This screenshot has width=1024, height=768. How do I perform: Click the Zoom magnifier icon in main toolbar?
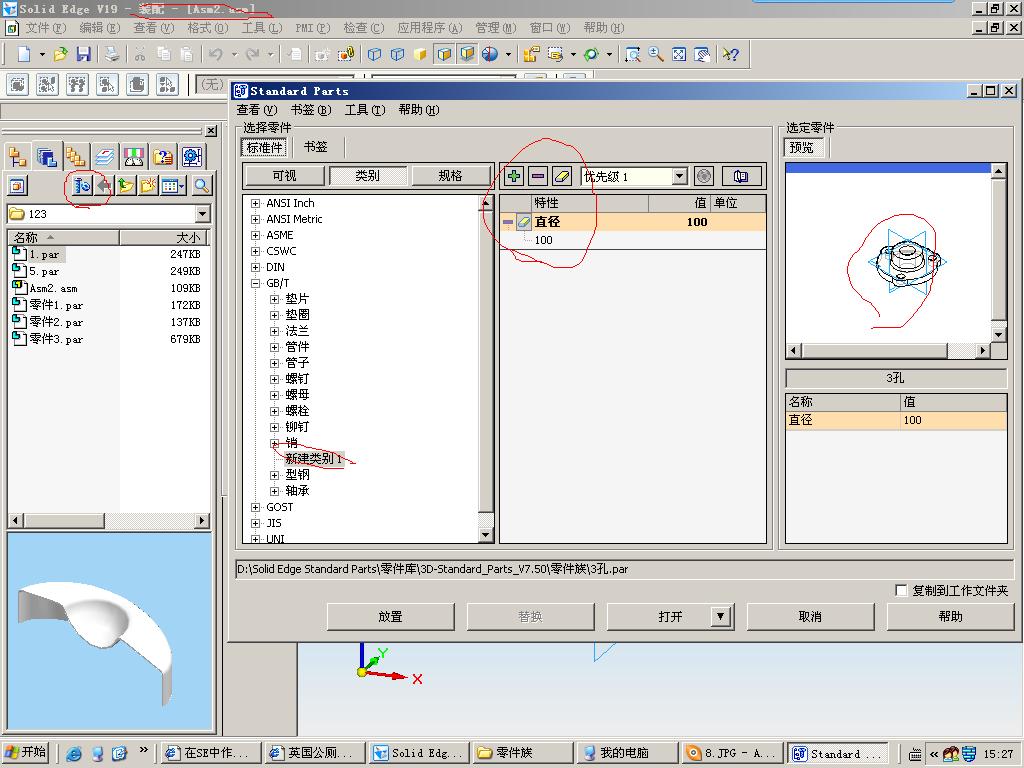(656, 54)
